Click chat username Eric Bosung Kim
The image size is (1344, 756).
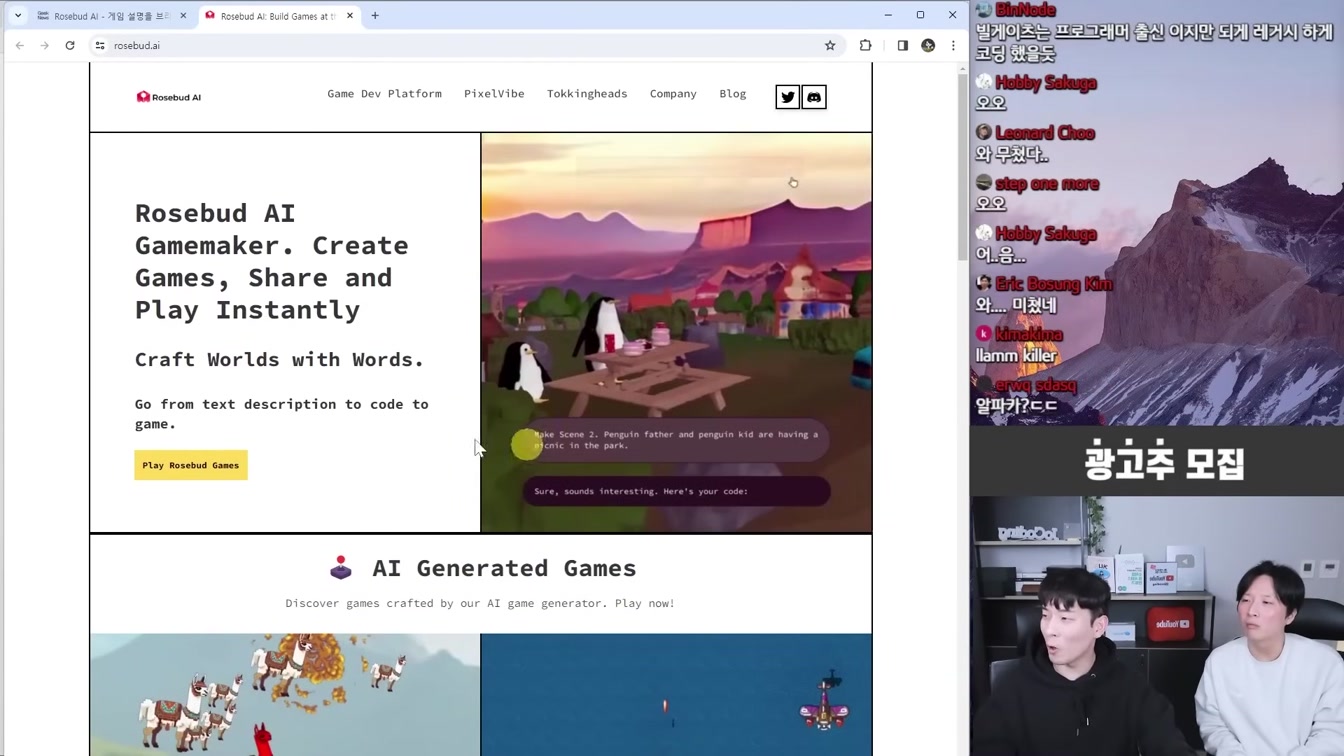[x=1054, y=284]
